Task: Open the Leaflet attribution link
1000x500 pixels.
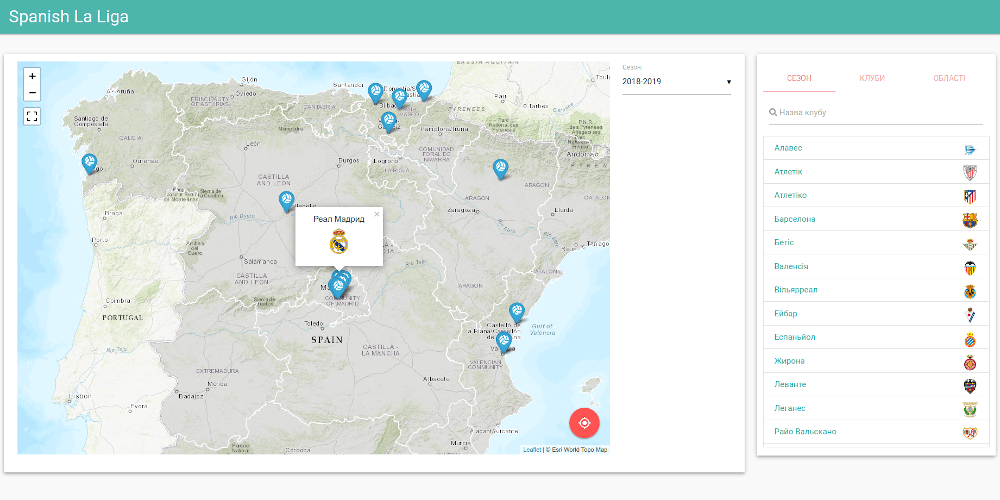Action: [532, 450]
